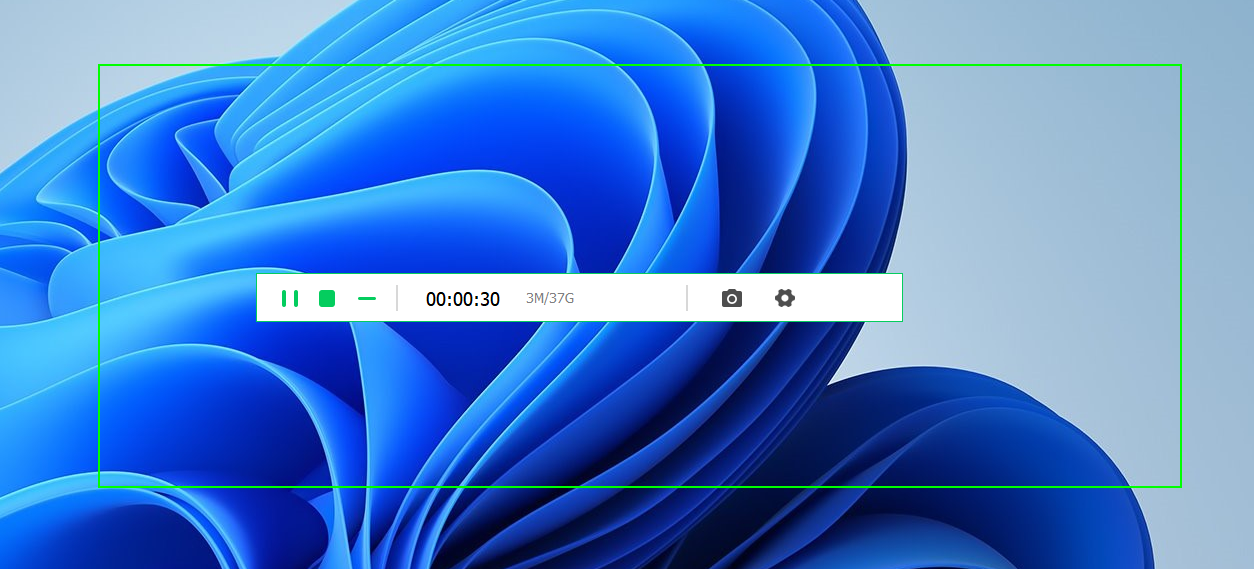This screenshot has width=1254, height=569.
Task: Stop the recording with green square
Action: point(327,298)
